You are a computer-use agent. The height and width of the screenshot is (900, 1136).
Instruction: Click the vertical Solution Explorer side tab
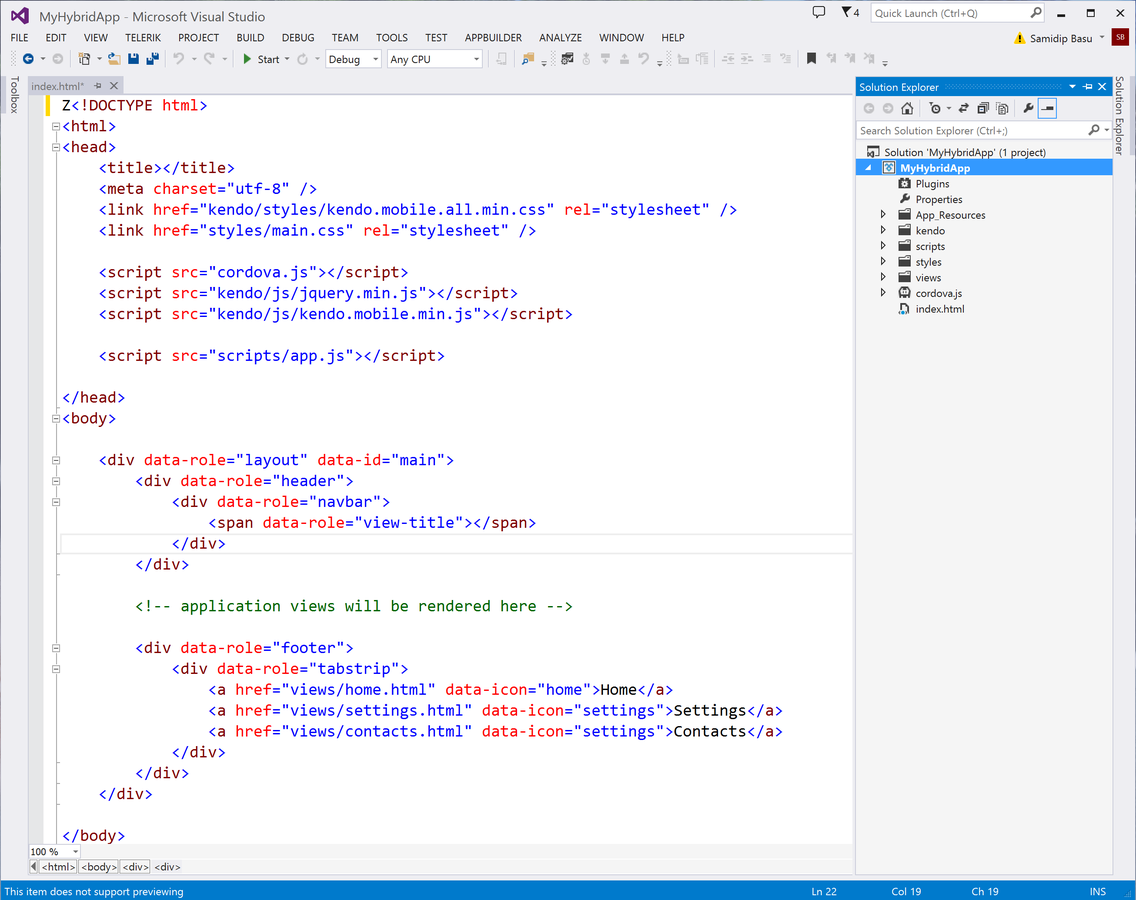pos(1120,115)
